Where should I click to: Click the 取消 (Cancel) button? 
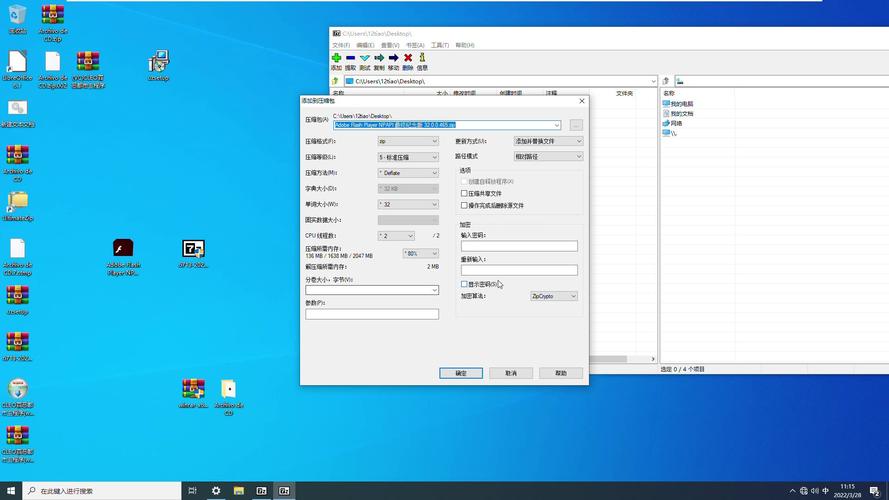[x=511, y=373]
